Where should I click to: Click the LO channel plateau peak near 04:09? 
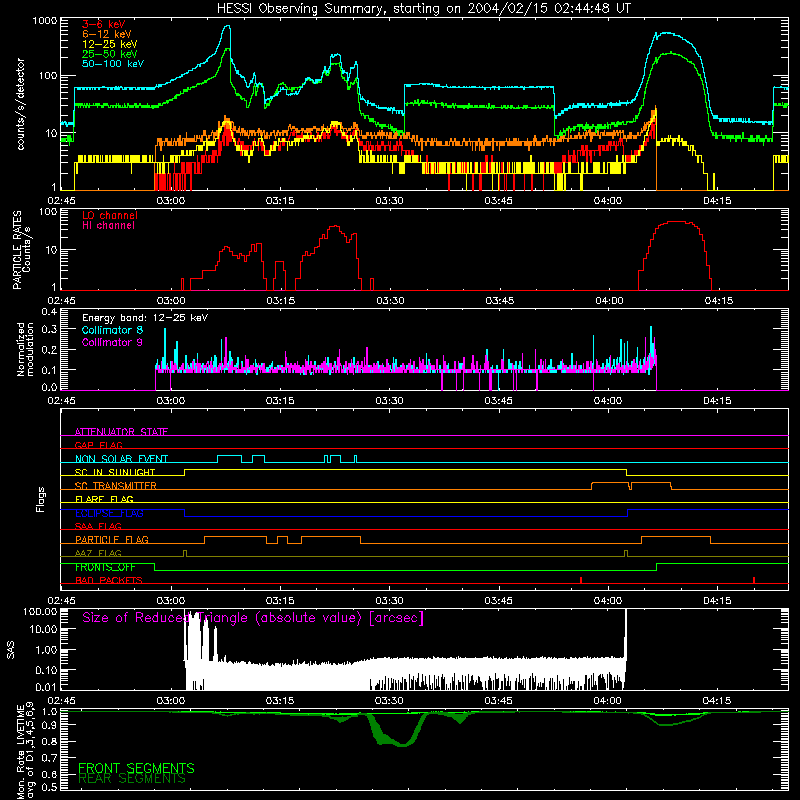677,222
